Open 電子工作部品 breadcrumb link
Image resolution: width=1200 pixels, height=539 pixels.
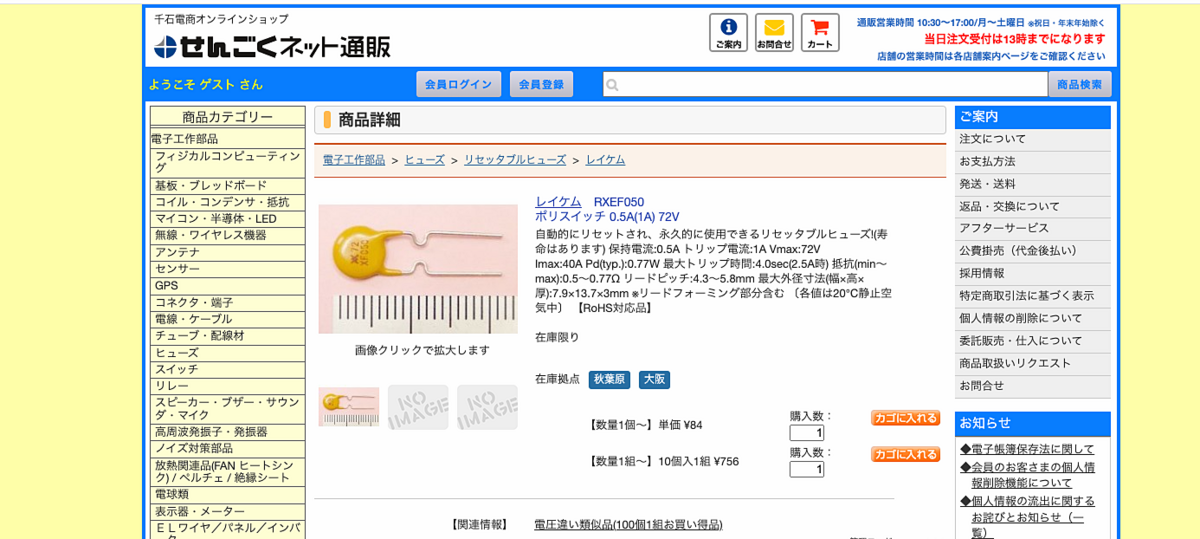click(354, 160)
